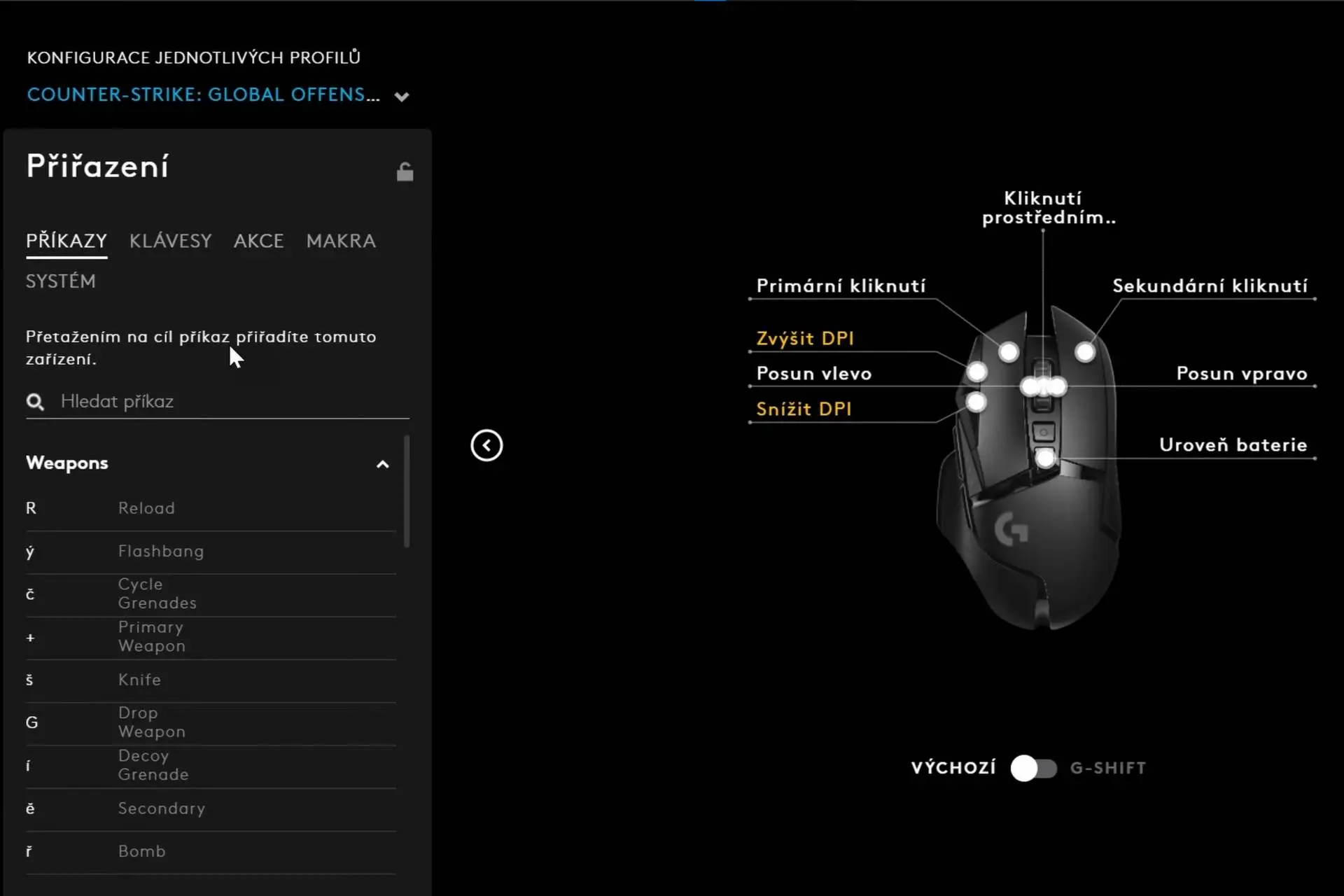Collapse the panel with the left arrow circle
Screen dimensions: 1344x896
pyautogui.click(x=486, y=445)
